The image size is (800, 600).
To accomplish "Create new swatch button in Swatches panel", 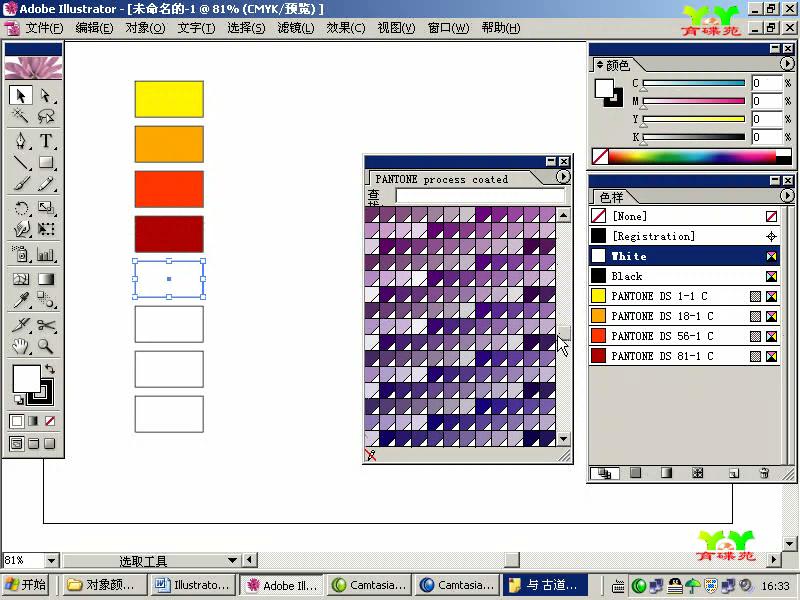I will click(734, 473).
